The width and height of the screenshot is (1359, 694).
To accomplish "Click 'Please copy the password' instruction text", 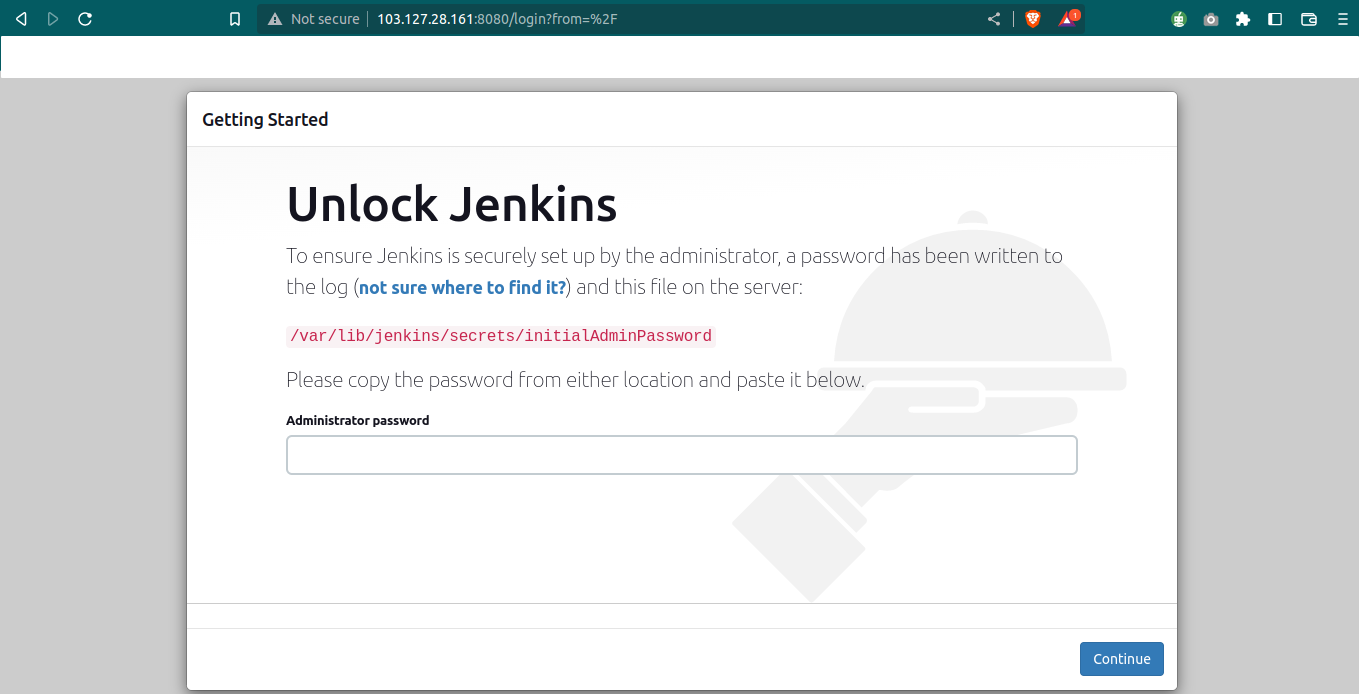I will tap(575, 380).
